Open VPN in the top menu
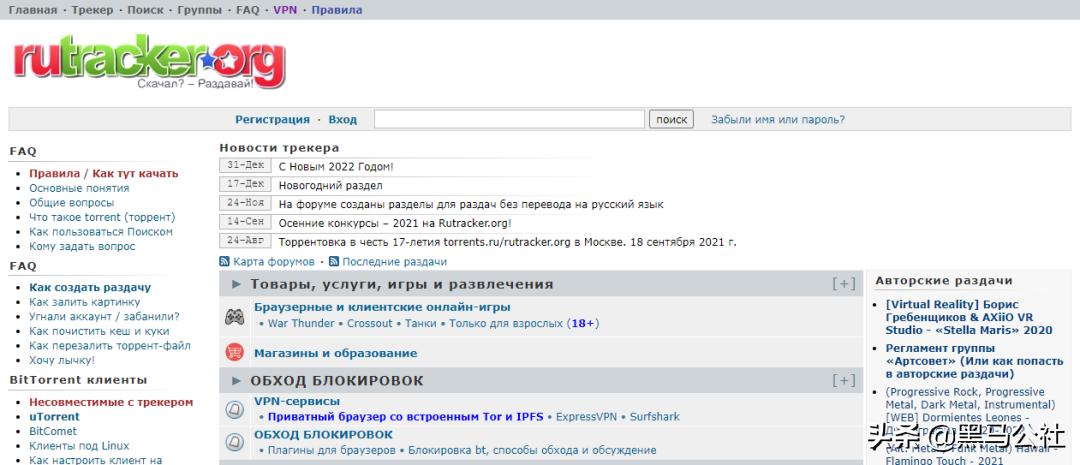This screenshot has height=465, width=1080. pos(285,10)
